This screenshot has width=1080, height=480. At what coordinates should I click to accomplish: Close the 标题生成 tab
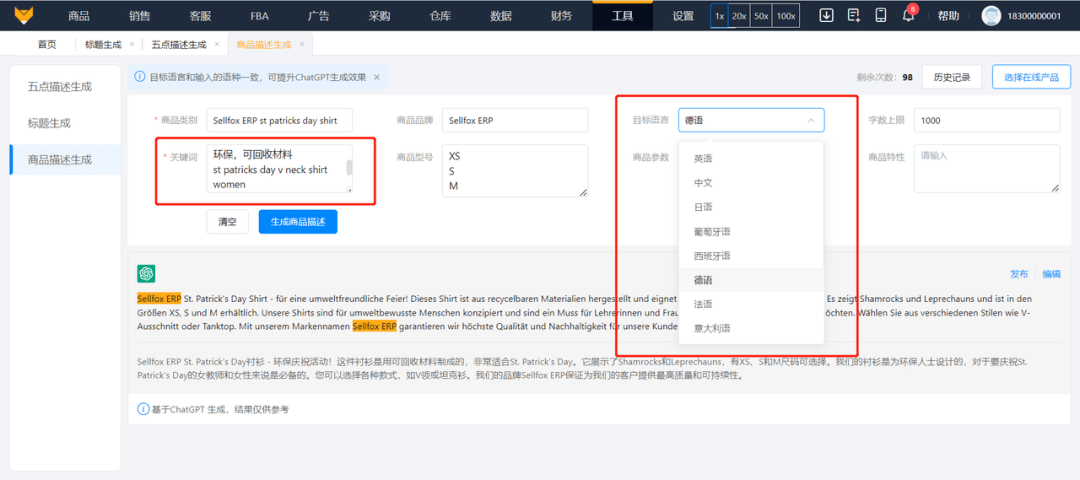click(132, 44)
